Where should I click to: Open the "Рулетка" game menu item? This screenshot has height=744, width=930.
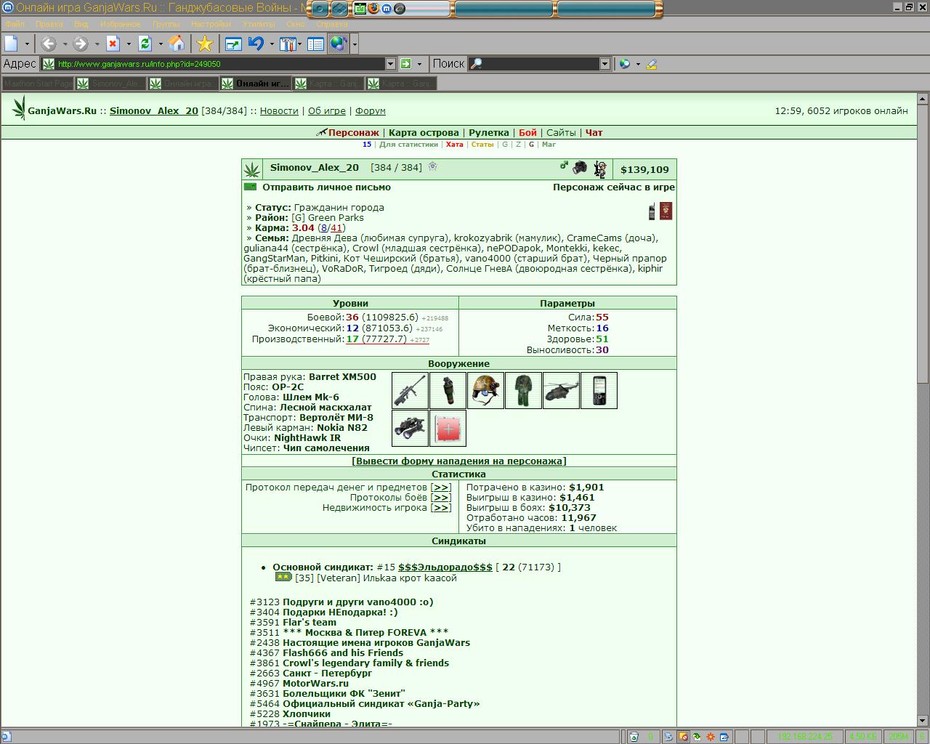[x=489, y=133]
